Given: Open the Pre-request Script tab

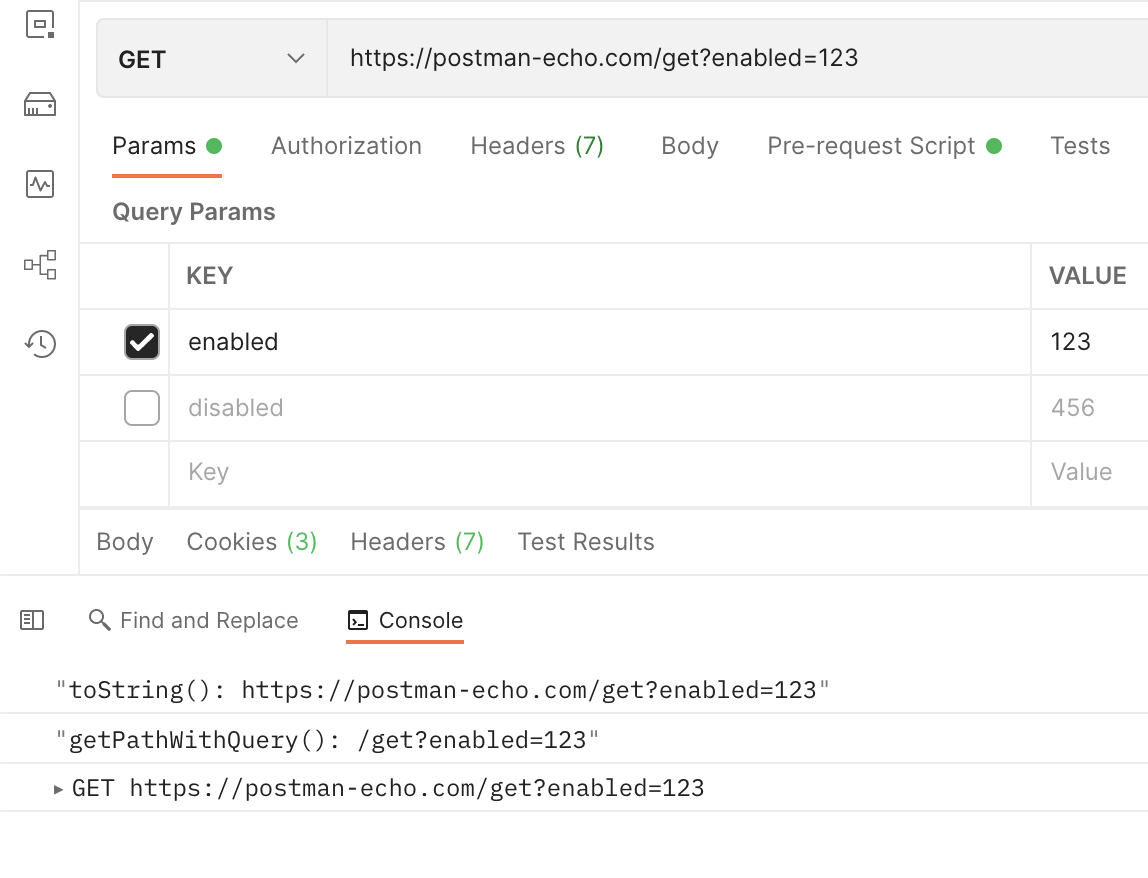Looking at the screenshot, I should 870,145.
